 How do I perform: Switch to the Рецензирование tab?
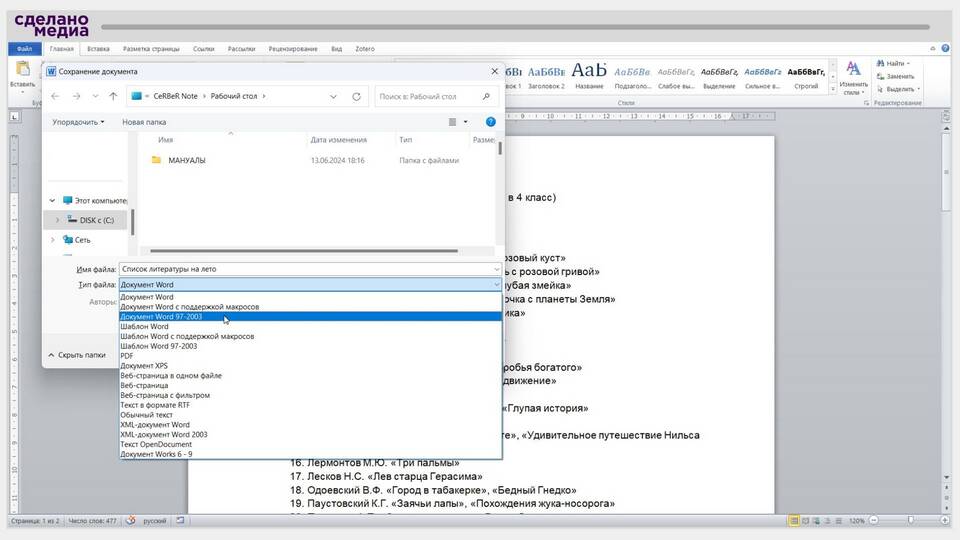click(x=293, y=48)
